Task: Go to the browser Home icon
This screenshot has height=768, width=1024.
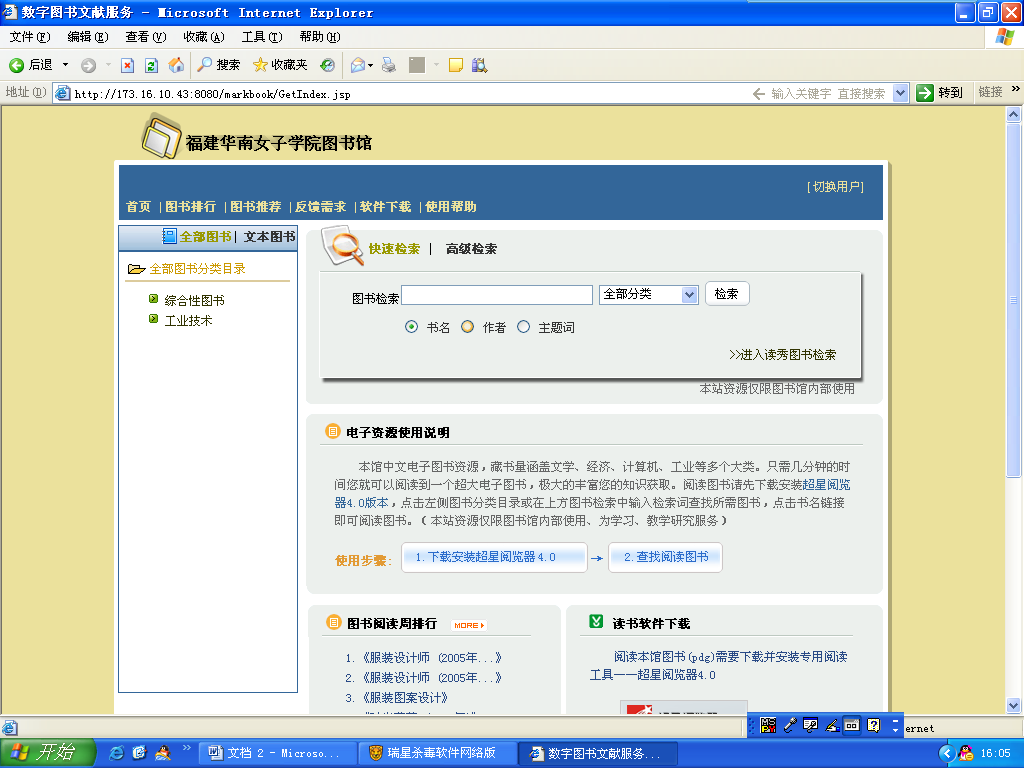Action: pos(176,65)
